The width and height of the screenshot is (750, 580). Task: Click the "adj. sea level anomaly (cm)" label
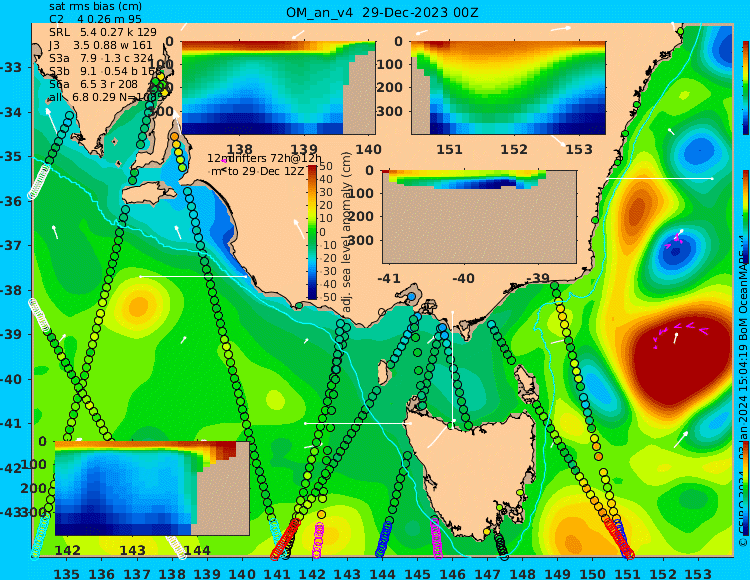pyautogui.click(x=347, y=232)
